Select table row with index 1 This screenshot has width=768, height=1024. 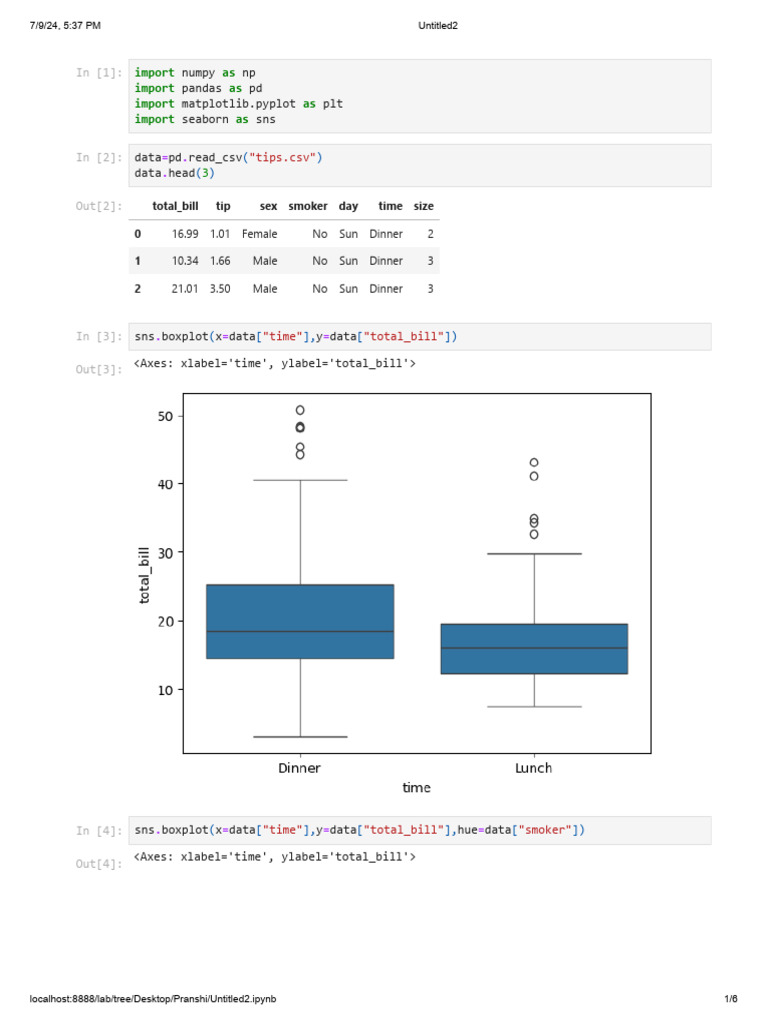pyautogui.click(x=284, y=261)
